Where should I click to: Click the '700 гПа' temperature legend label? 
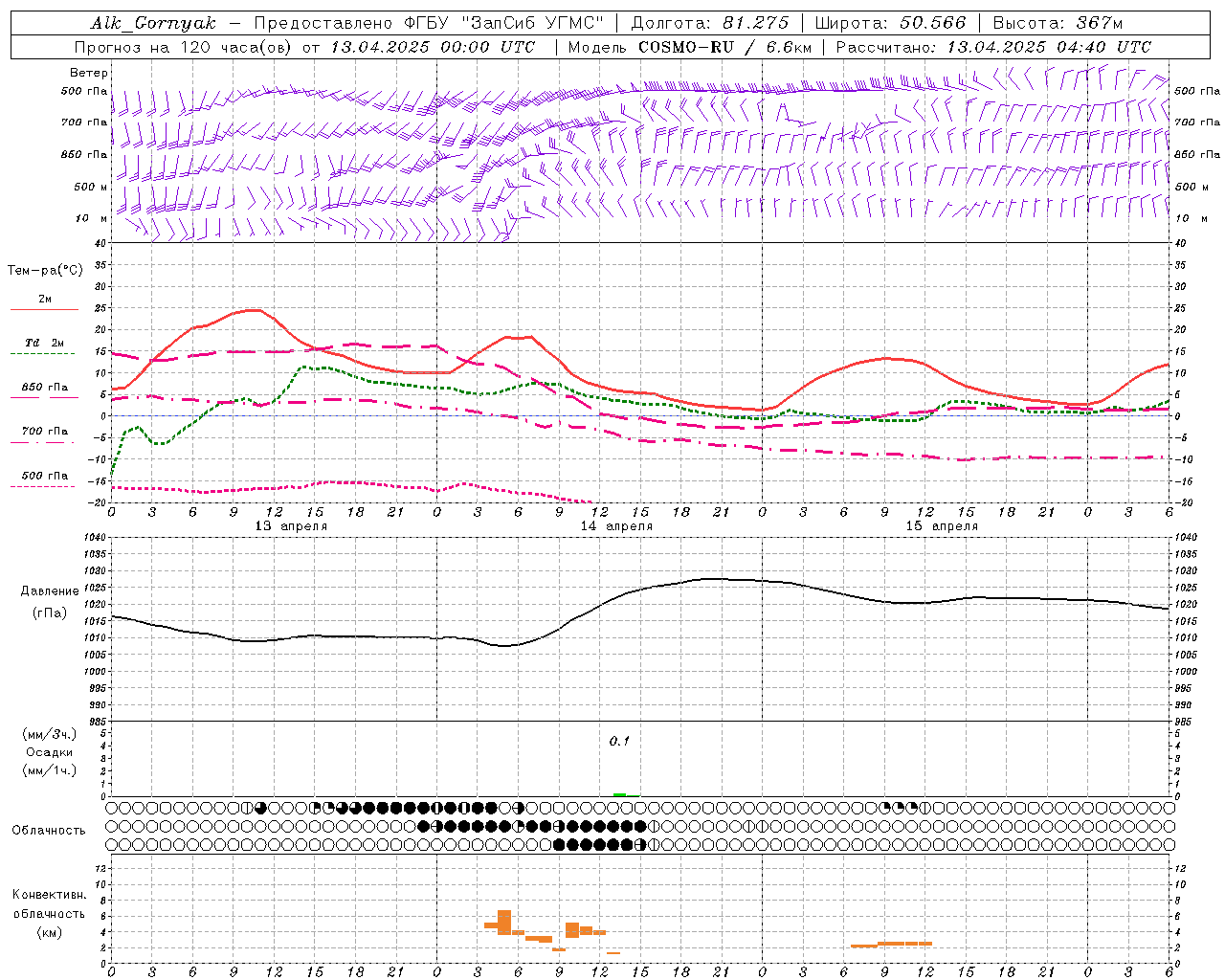pos(45,432)
